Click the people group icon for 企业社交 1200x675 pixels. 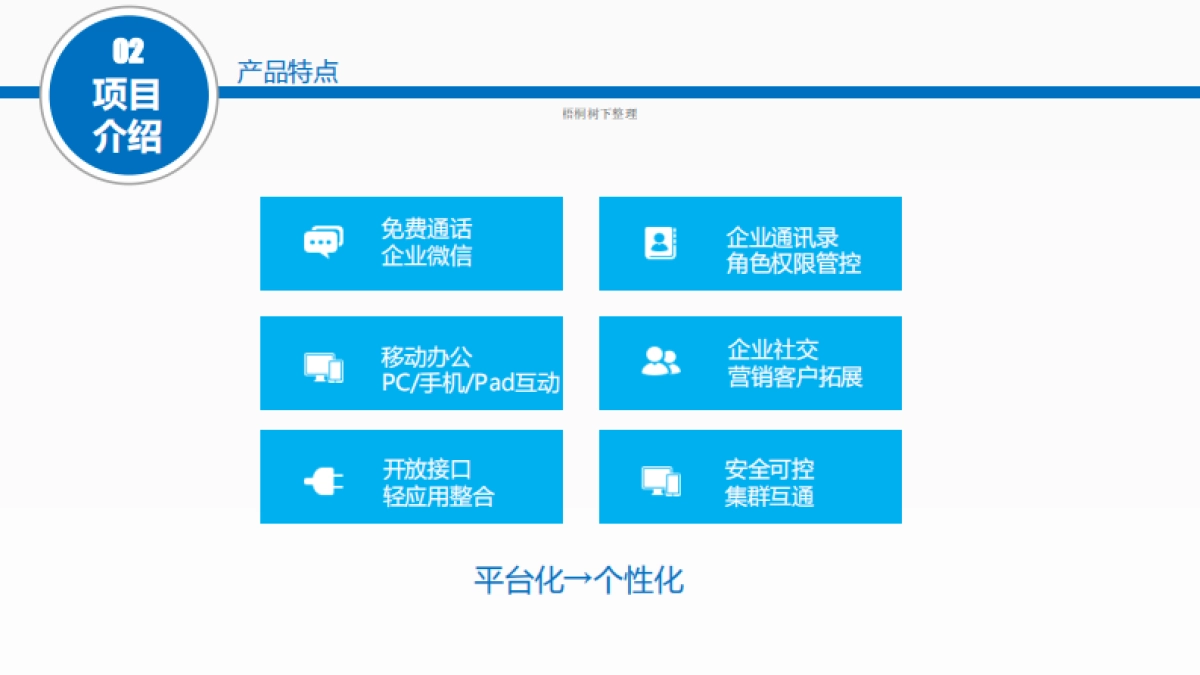(659, 361)
